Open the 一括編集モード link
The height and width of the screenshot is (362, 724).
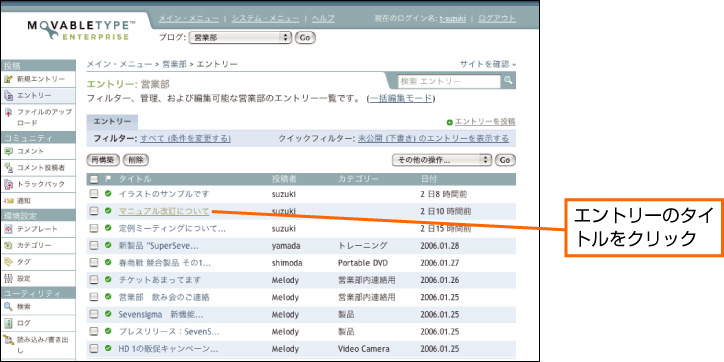[x=401, y=98]
